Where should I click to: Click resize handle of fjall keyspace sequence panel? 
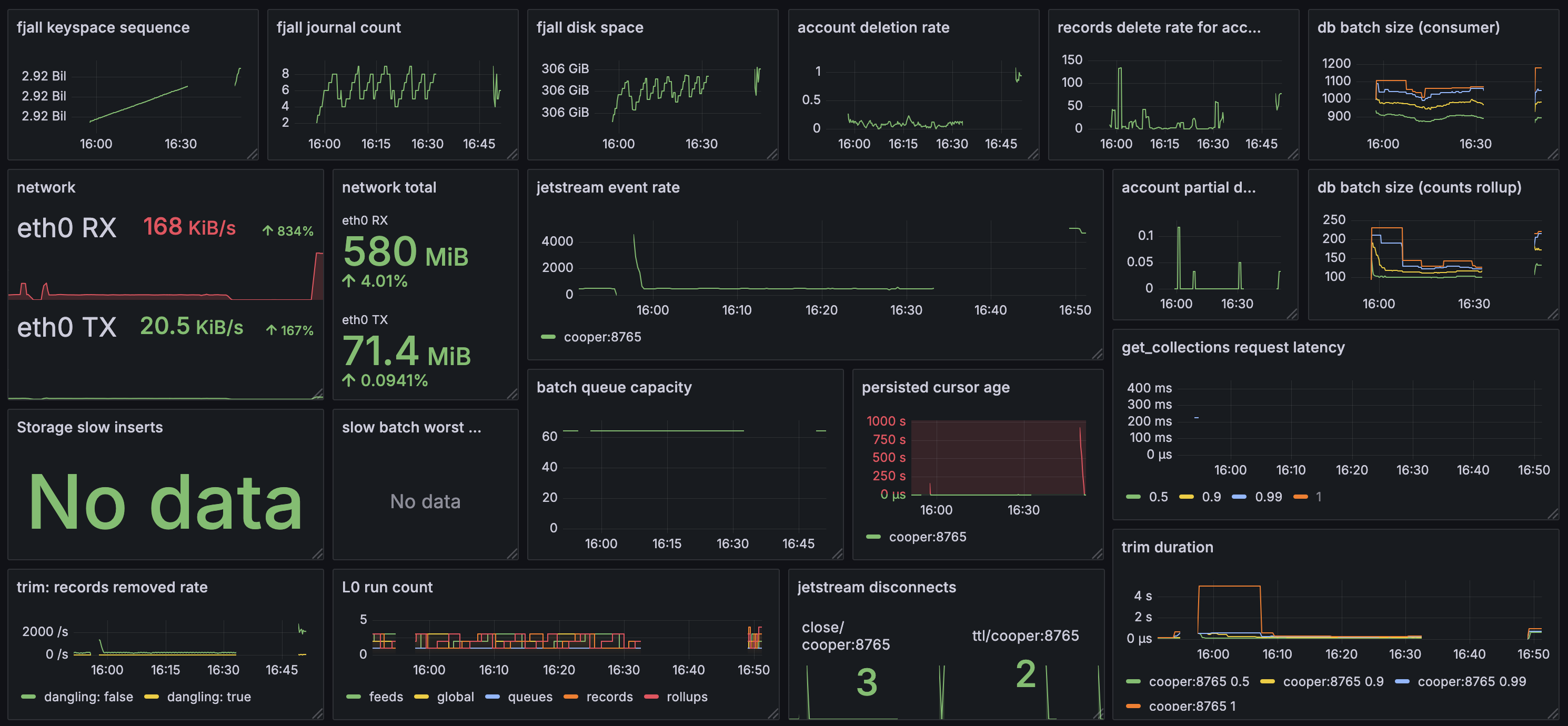click(x=253, y=155)
